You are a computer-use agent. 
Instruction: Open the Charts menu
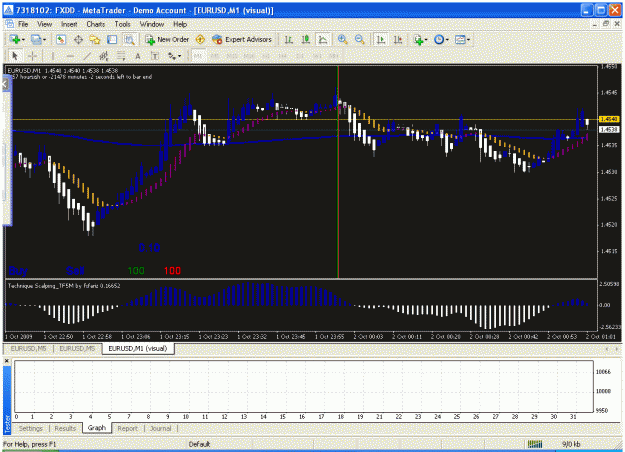96,24
